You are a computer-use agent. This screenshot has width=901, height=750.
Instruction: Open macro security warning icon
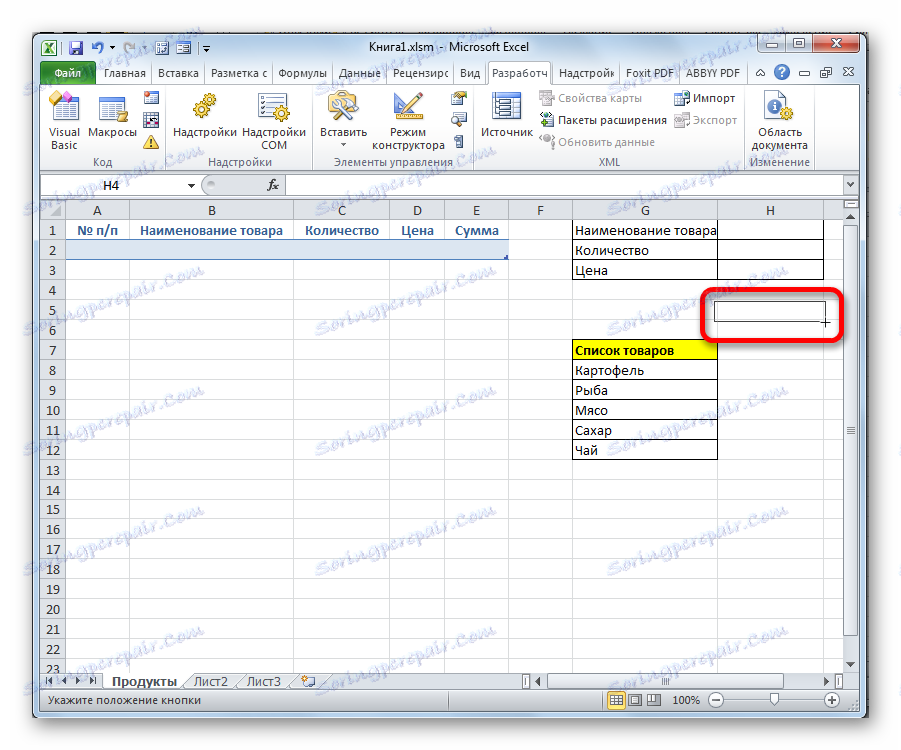click(x=151, y=142)
